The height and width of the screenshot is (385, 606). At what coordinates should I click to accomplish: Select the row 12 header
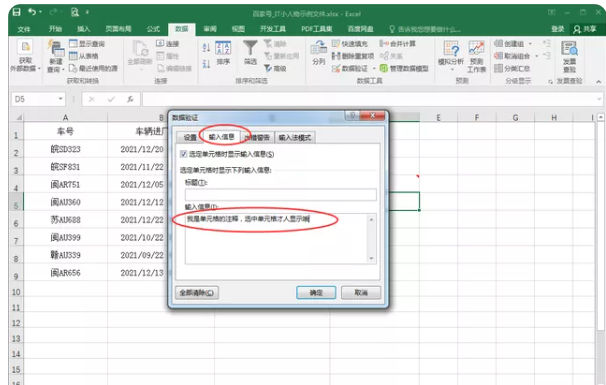pyautogui.click(x=16, y=323)
